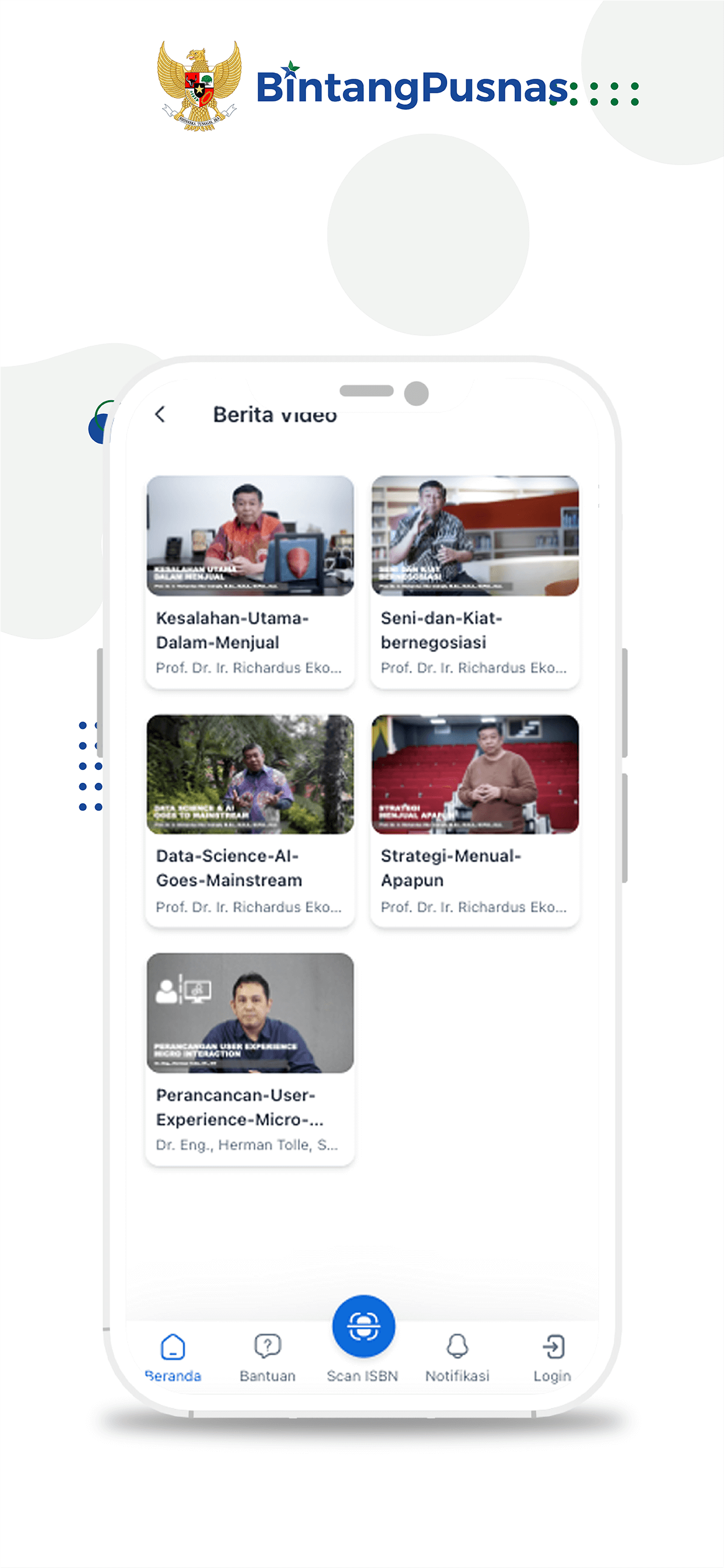Screen dimensions: 724x1568
Task: Click the Strategi-Menual-Apapun title
Action: (451, 868)
